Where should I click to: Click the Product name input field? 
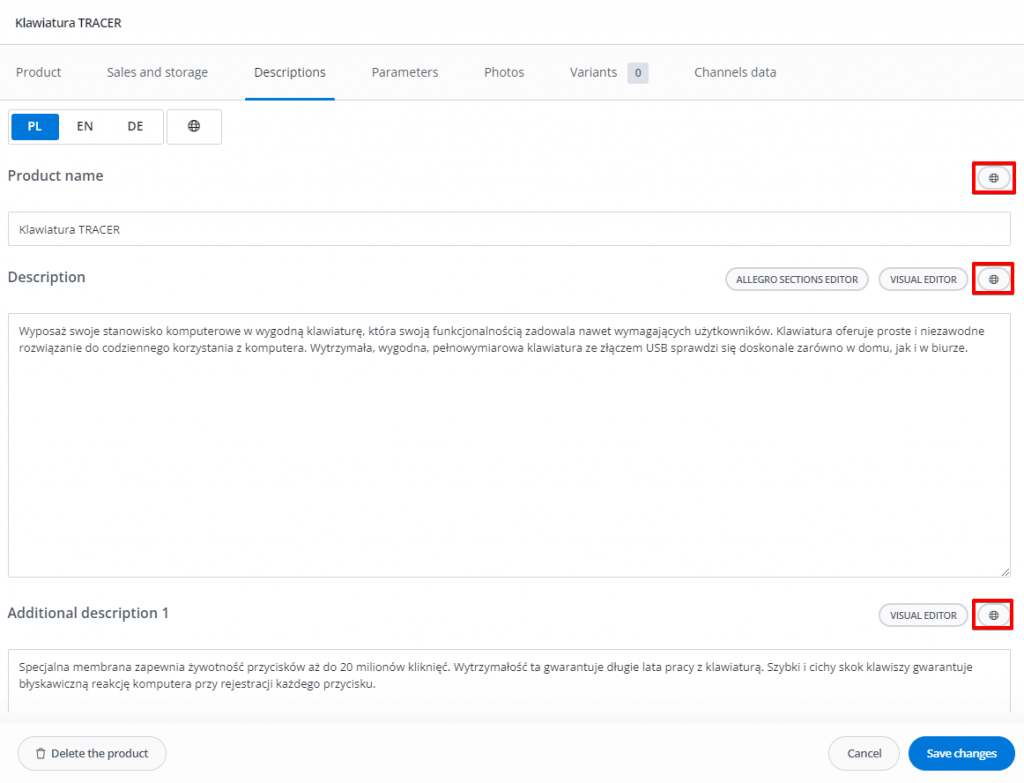click(x=509, y=229)
